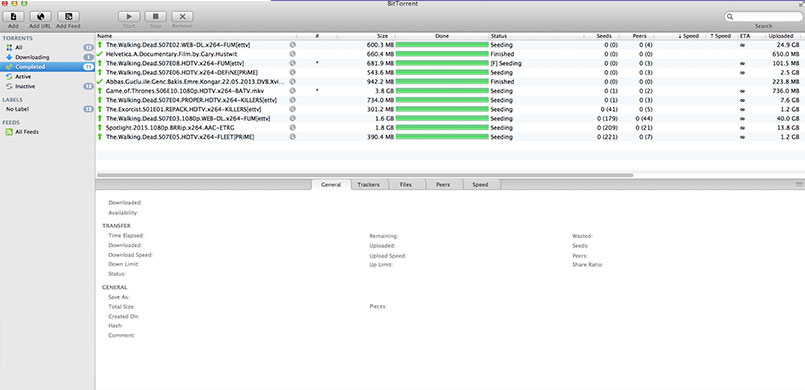Image resolution: width=805 pixels, height=390 pixels.
Task: Click the round icon on Spotlight.2015 row
Action: 293,128
